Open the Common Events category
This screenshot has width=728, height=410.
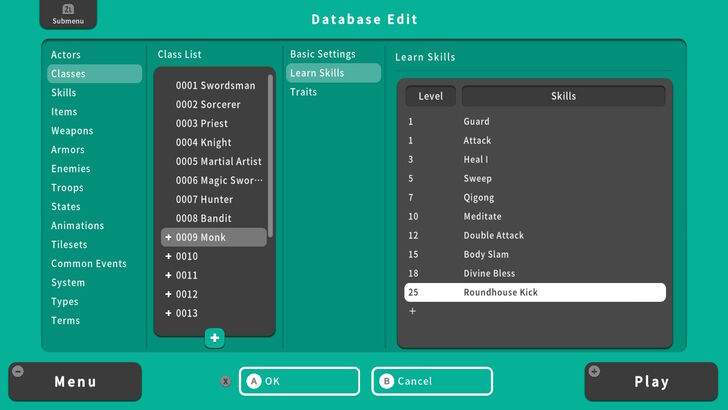click(x=89, y=264)
